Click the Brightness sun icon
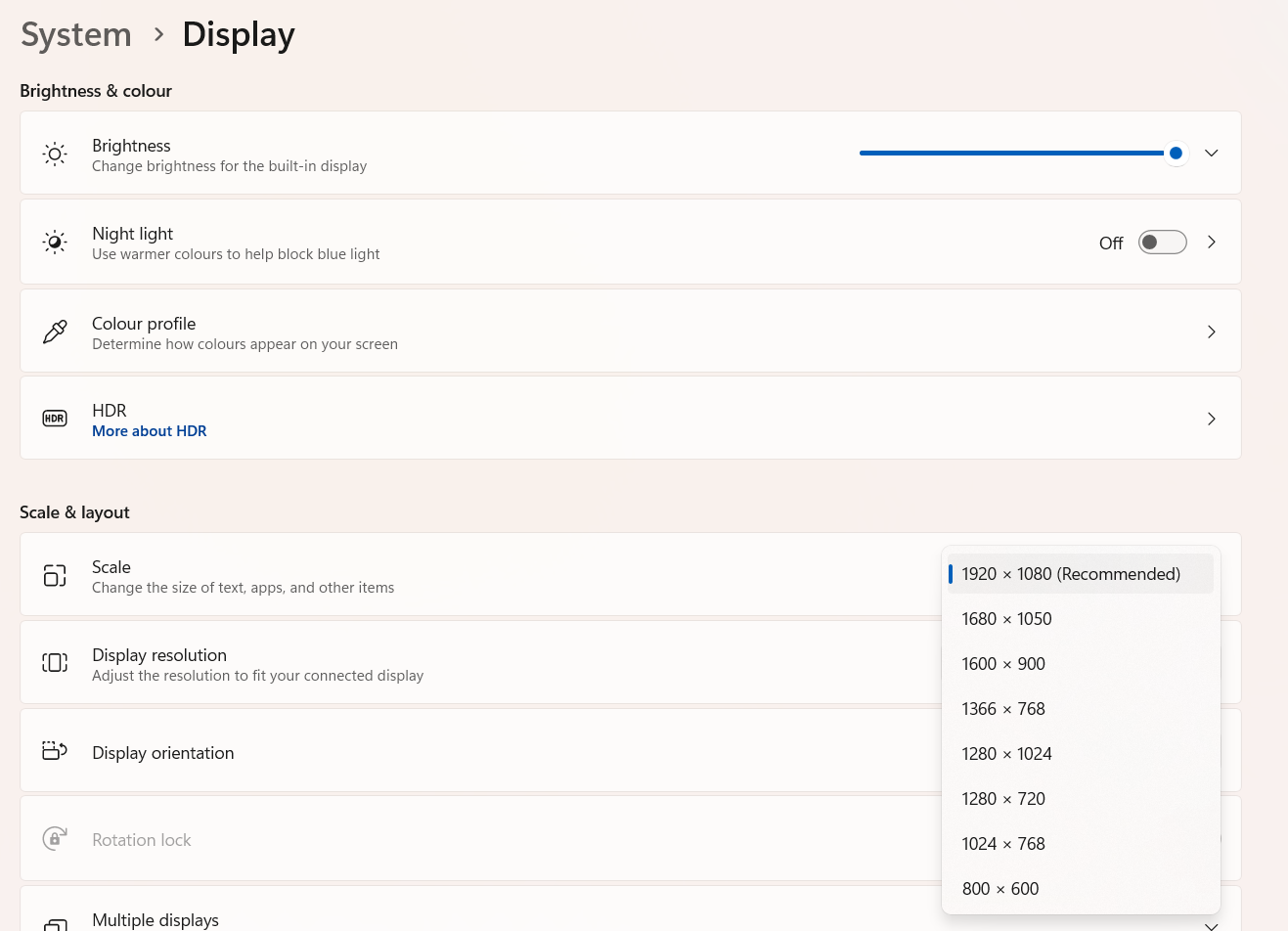Image resolution: width=1288 pixels, height=931 pixels. [55, 154]
